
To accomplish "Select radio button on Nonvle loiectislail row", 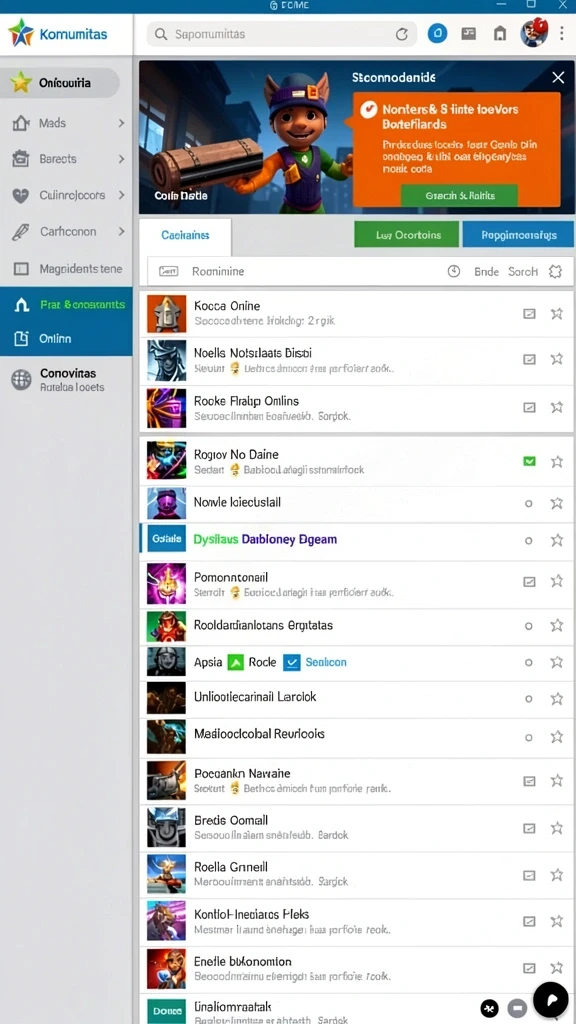I will click(529, 504).
